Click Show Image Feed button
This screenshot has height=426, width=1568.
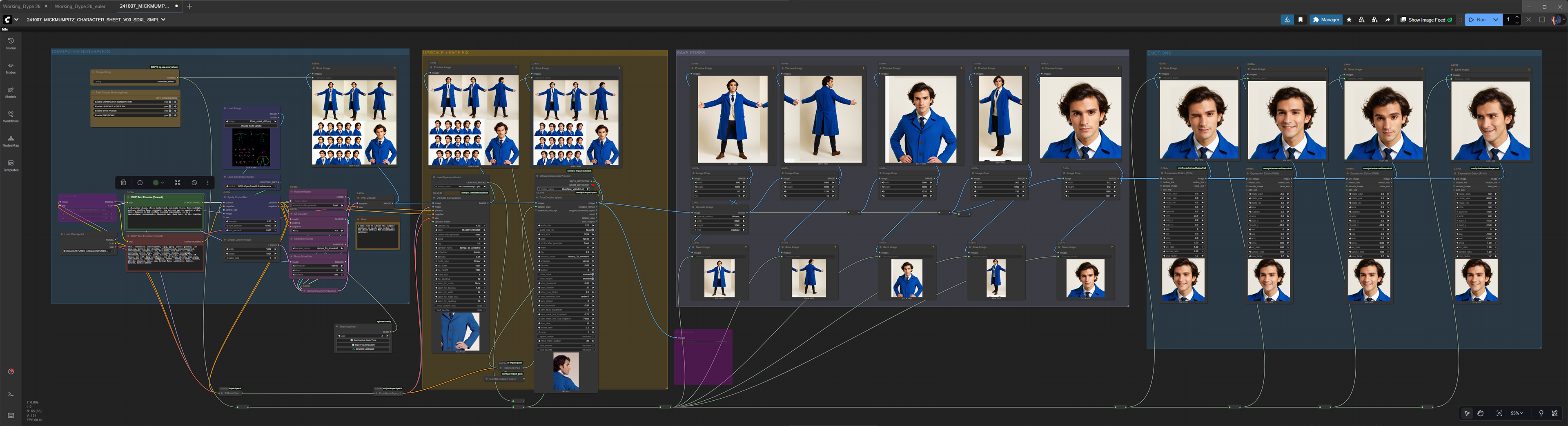click(1426, 20)
